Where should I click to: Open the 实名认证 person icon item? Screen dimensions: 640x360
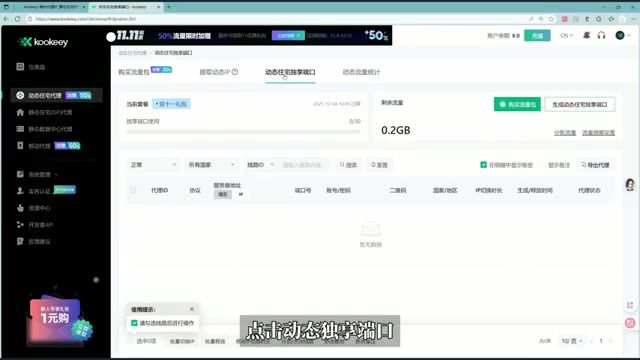click(x=20, y=191)
